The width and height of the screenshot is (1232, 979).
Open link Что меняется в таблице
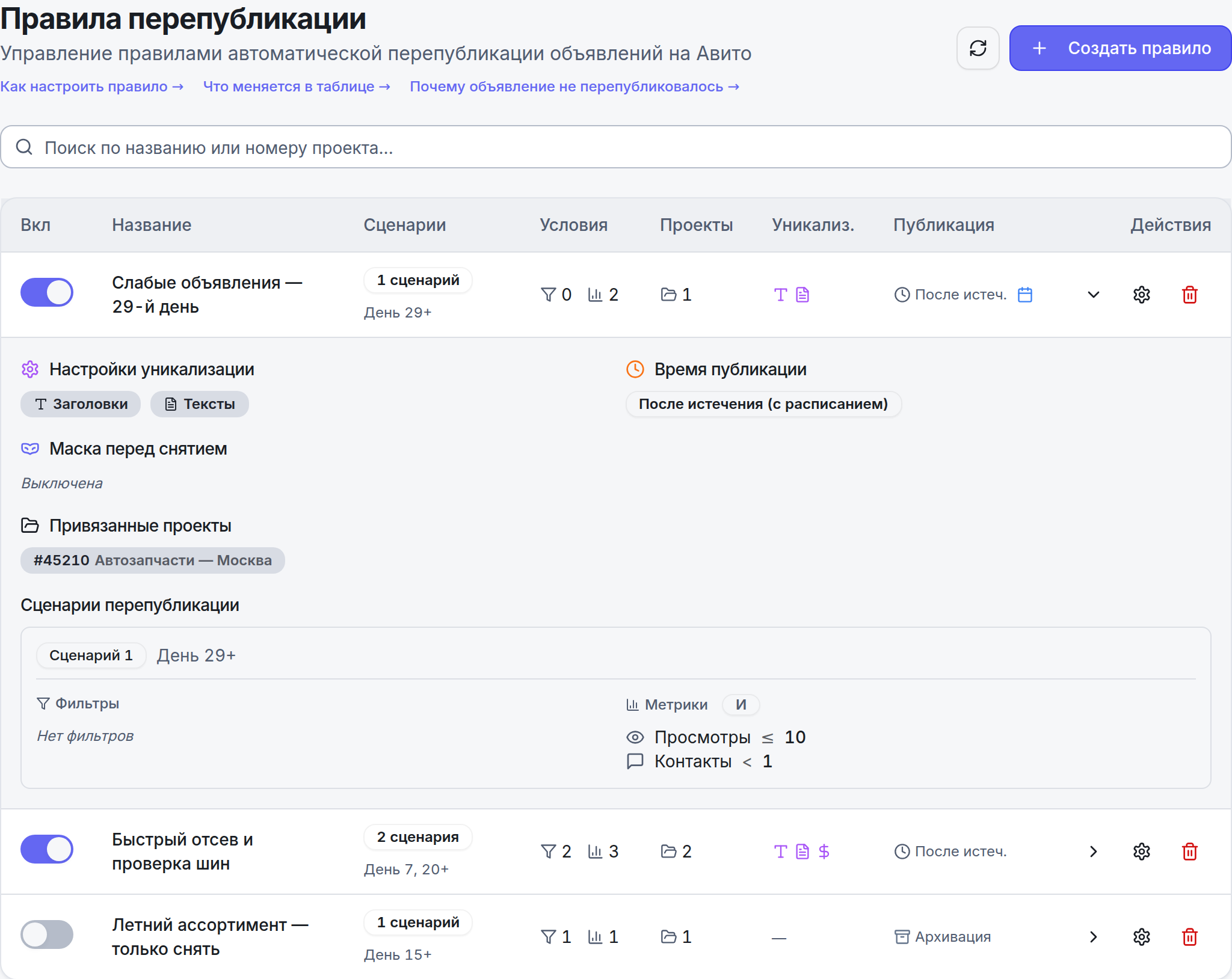coord(297,87)
